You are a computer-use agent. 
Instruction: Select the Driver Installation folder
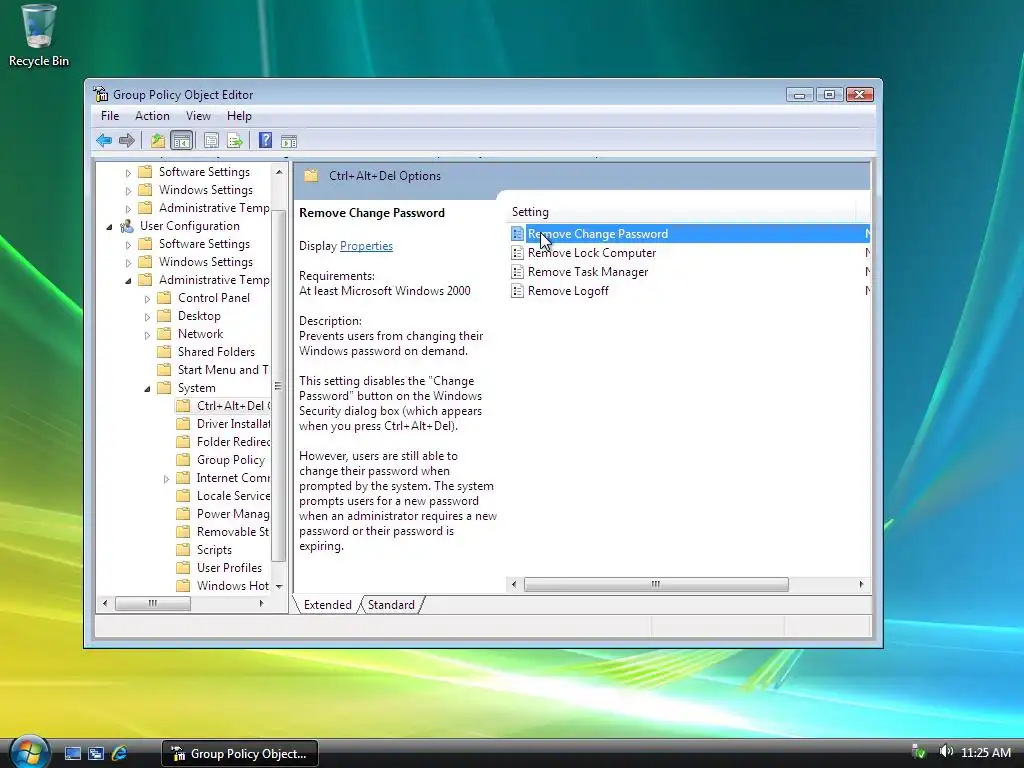(233, 424)
